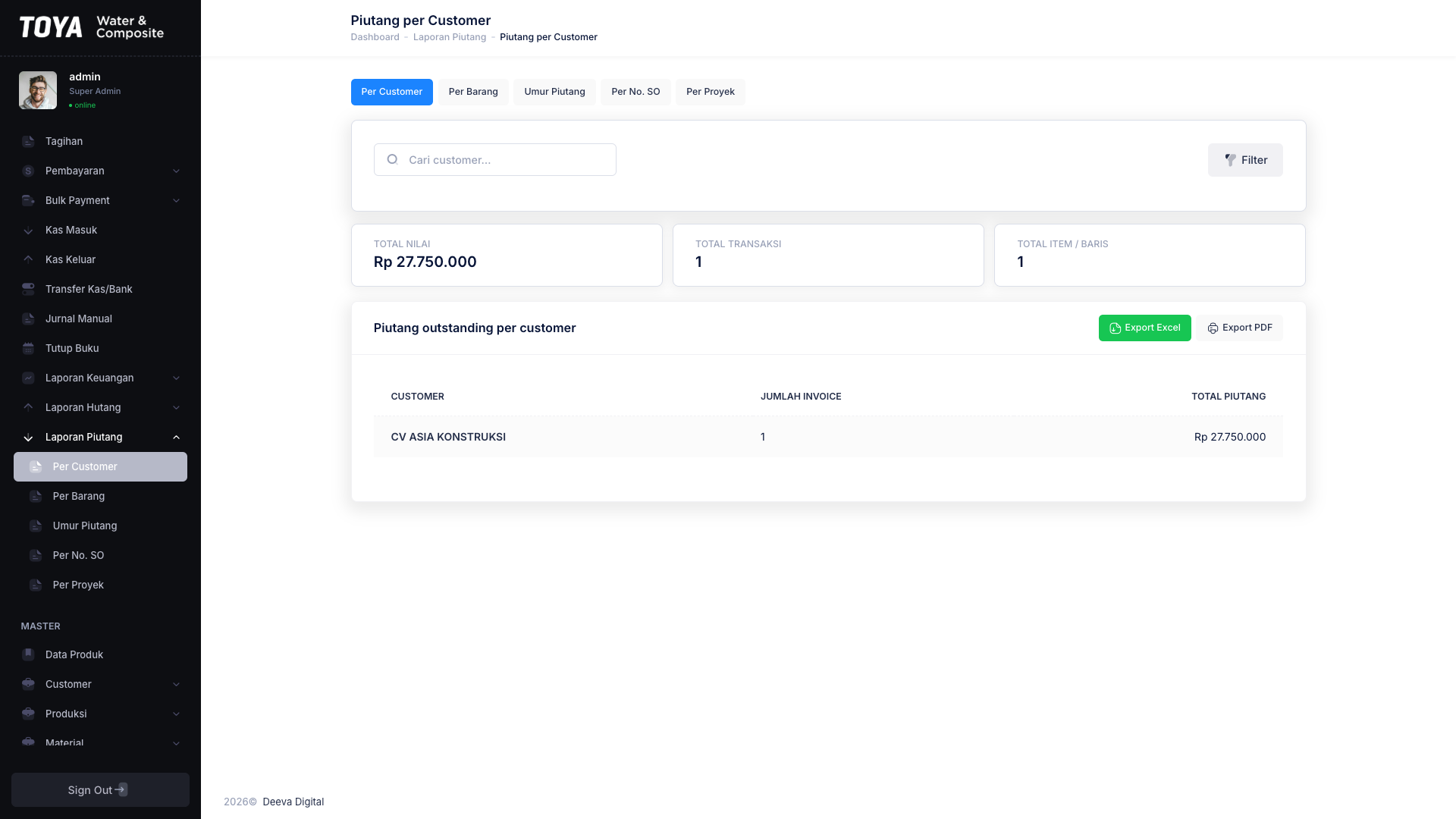
Task: Open the Laporan Piutang breadcrumb link
Action: click(x=450, y=37)
